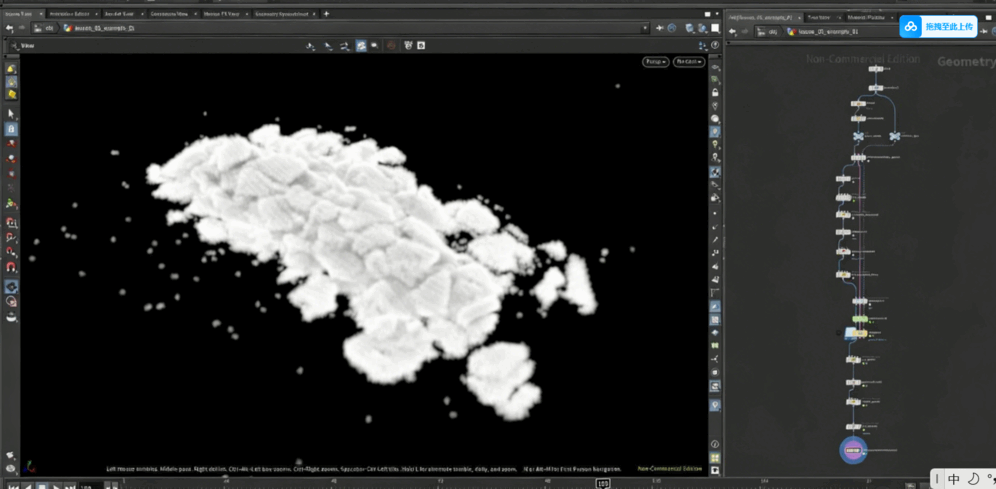The height and width of the screenshot is (489, 996).
Task: Click the back arrow in network editor path bar
Action: 733,32
